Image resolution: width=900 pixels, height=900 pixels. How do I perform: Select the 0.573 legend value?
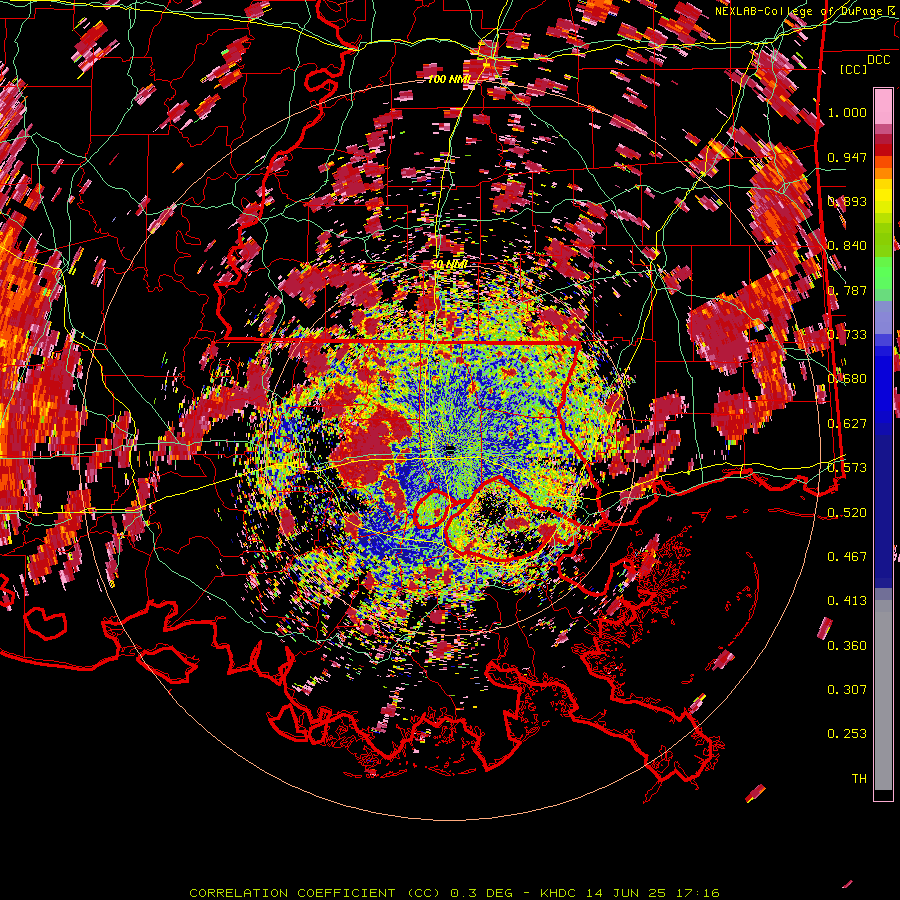[x=847, y=468]
